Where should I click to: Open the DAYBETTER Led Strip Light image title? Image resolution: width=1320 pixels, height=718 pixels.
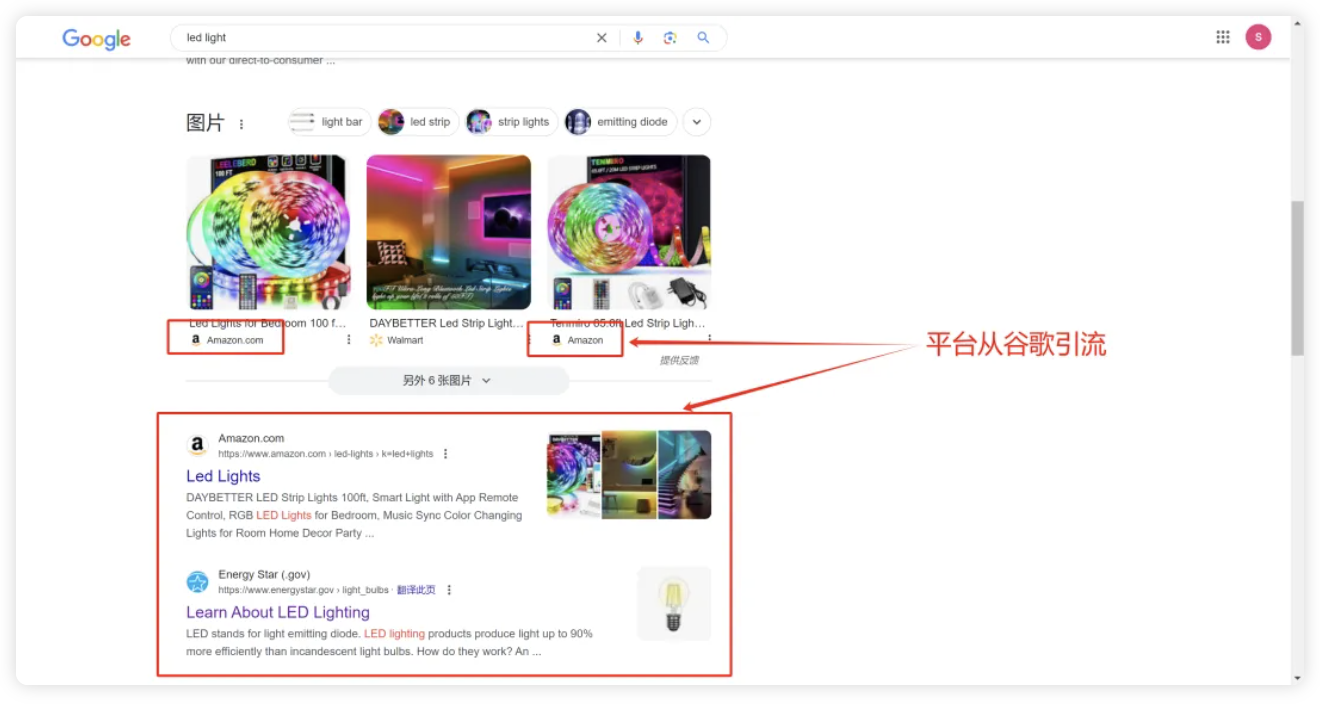pyautogui.click(x=446, y=323)
